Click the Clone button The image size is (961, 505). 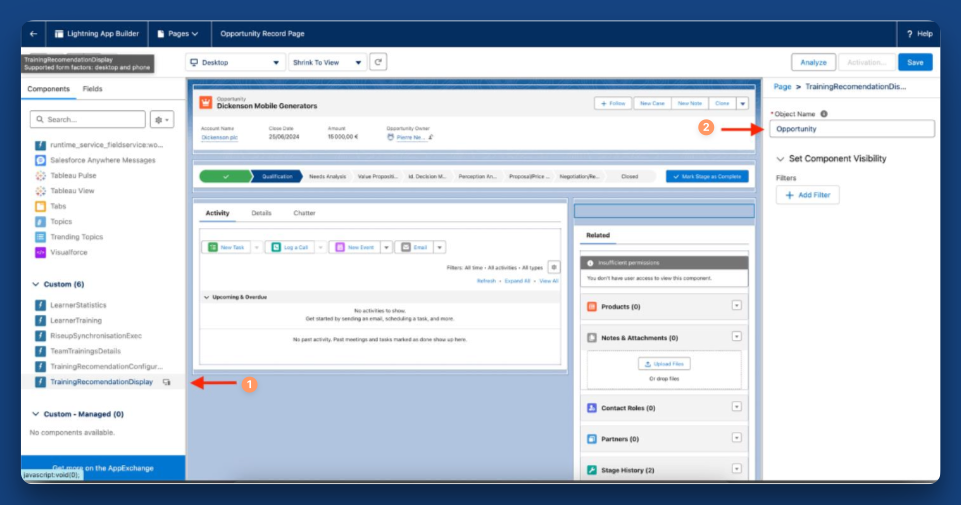tap(722, 104)
